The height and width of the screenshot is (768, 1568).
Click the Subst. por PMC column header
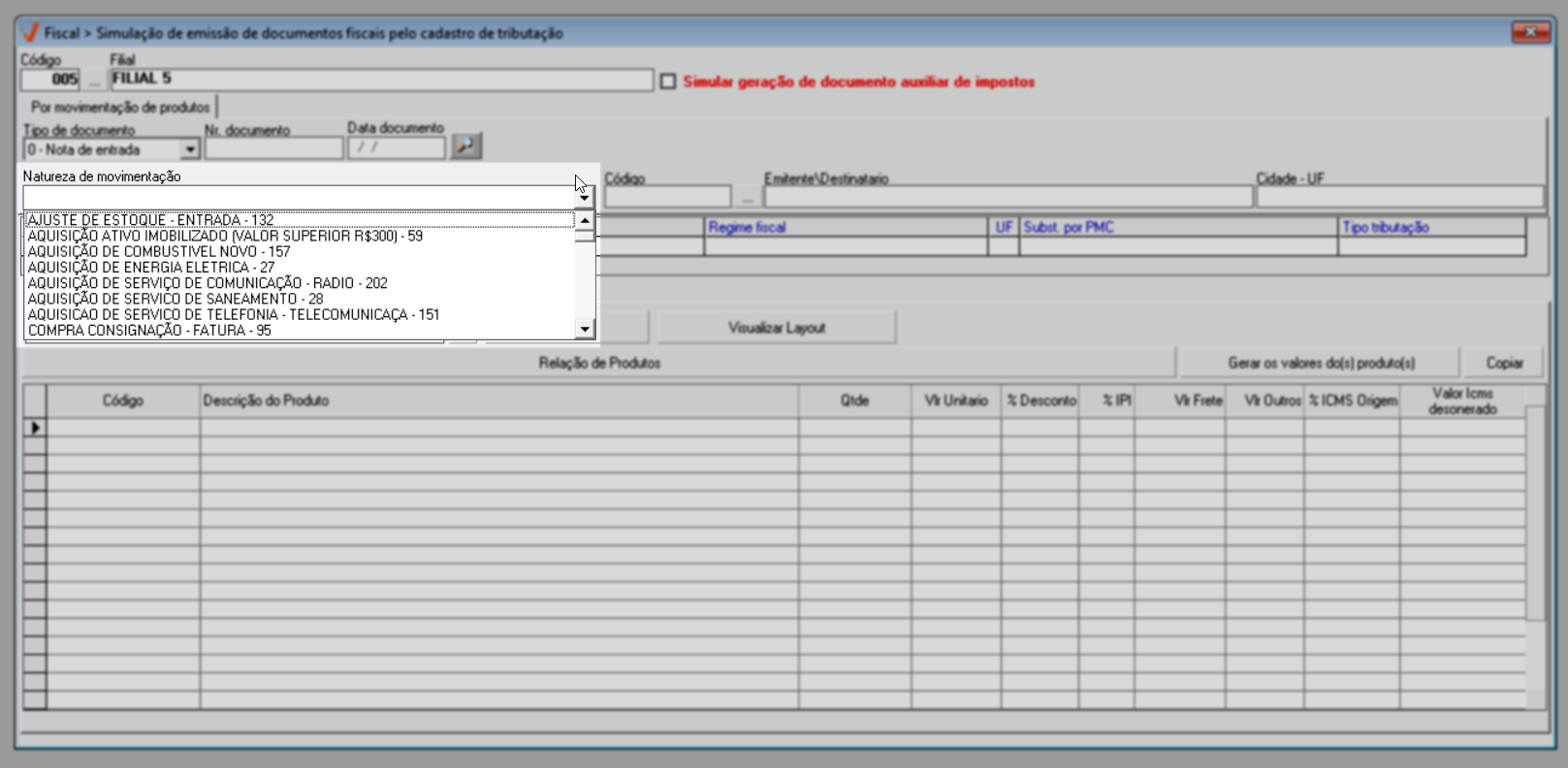pos(1178,227)
